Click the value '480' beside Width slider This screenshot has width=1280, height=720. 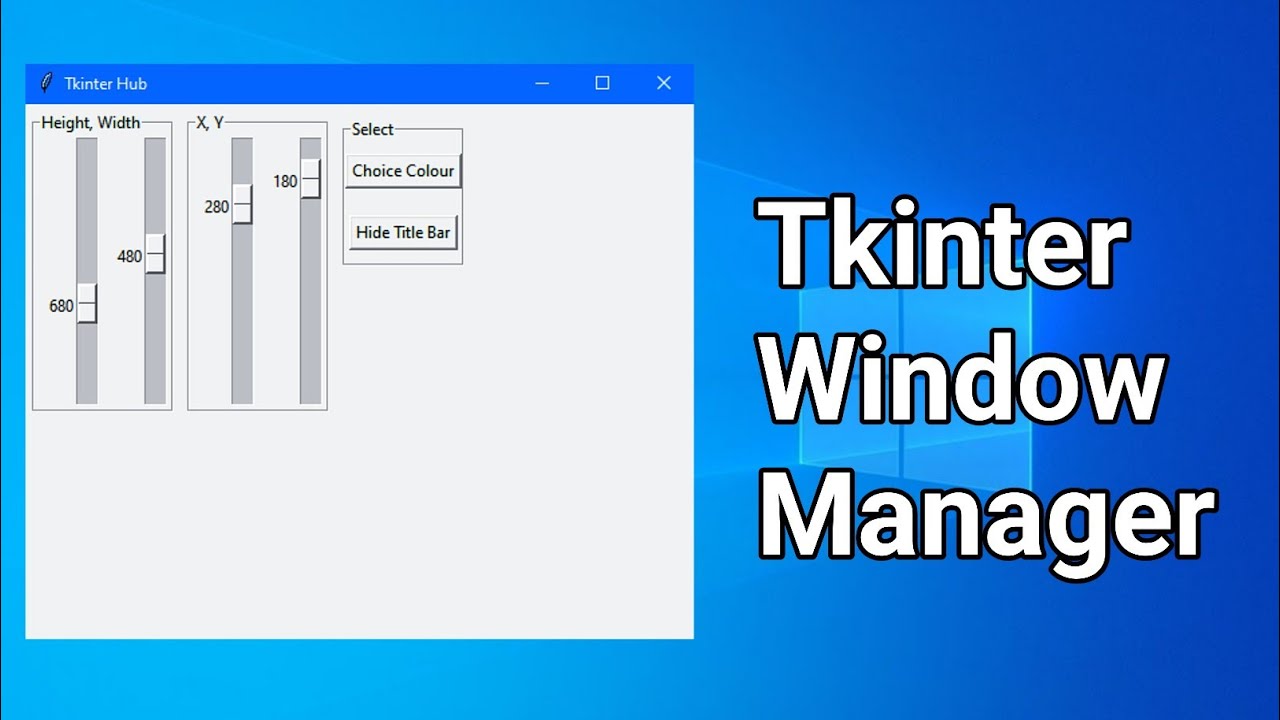point(130,256)
